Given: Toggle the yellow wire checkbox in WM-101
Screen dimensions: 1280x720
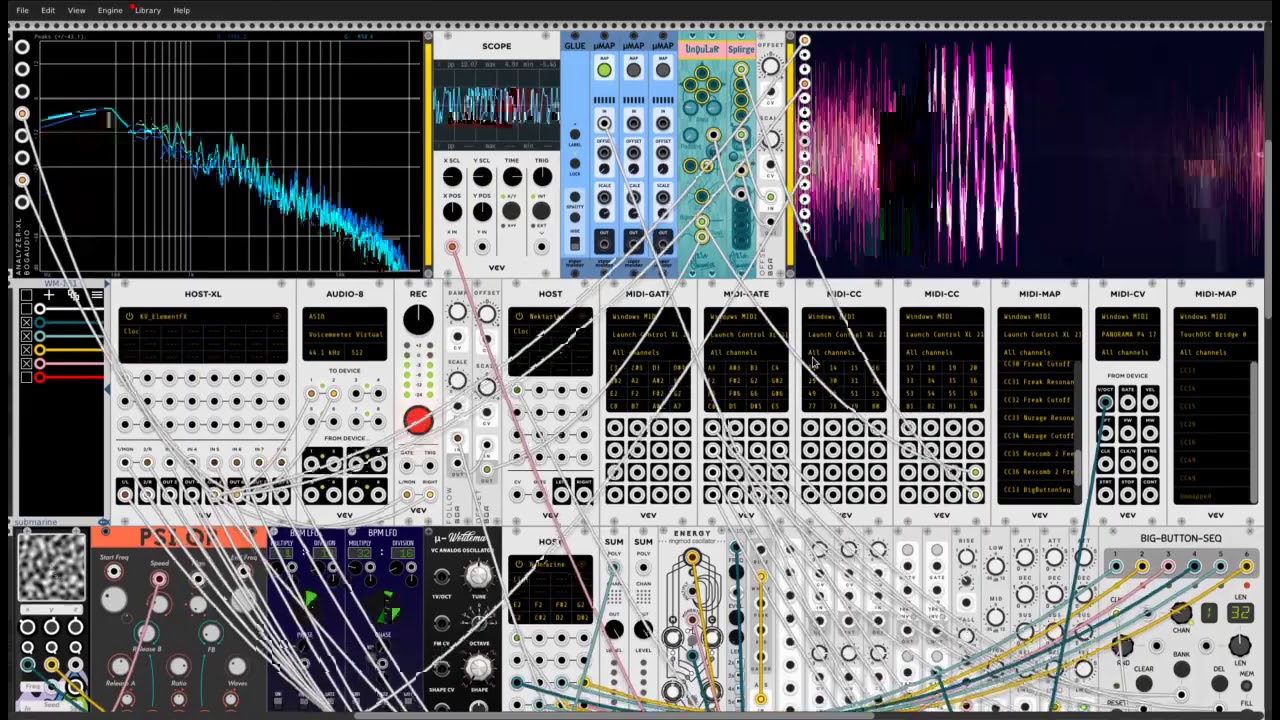Looking at the screenshot, I should (x=26, y=350).
